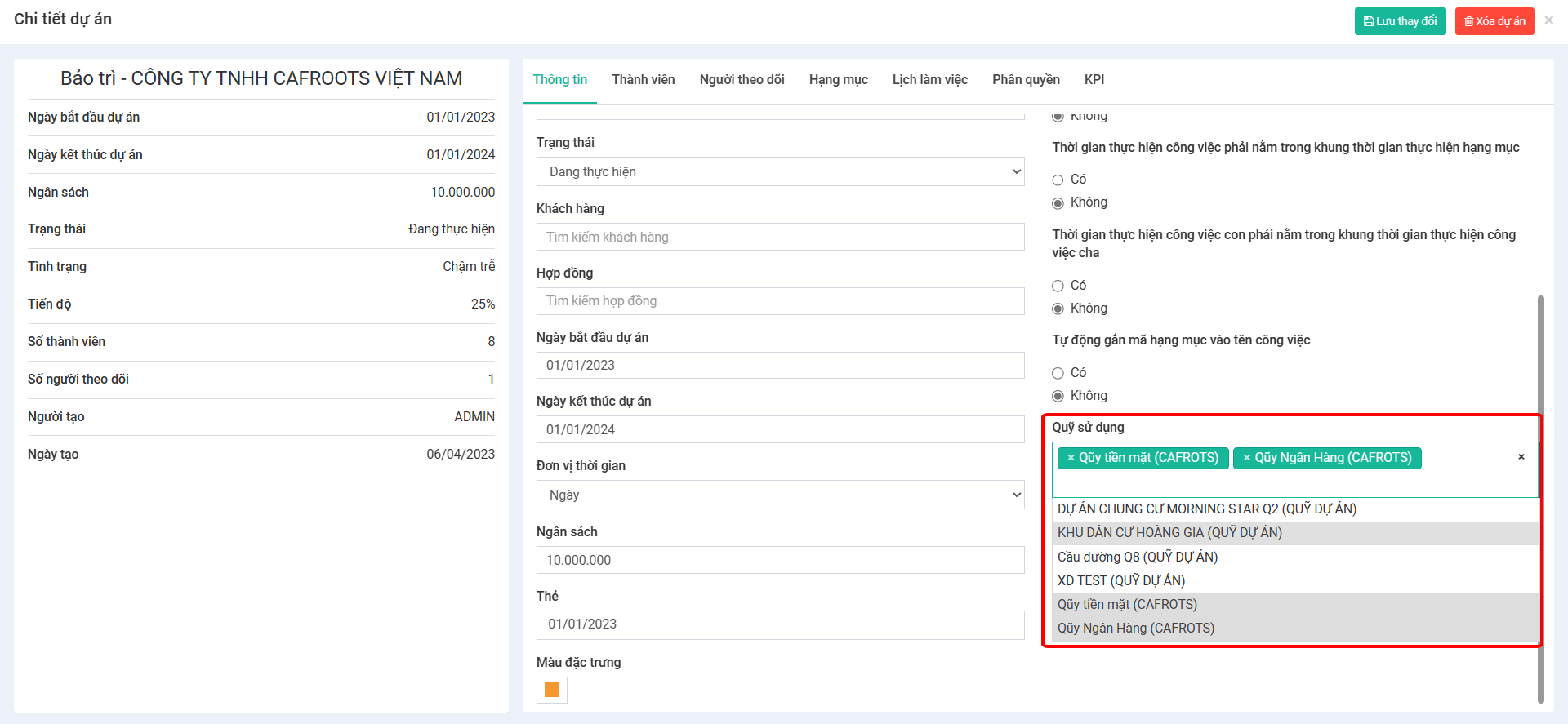Clear all selected funds with x icon
1568x724 pixels.
[1521, 457]
